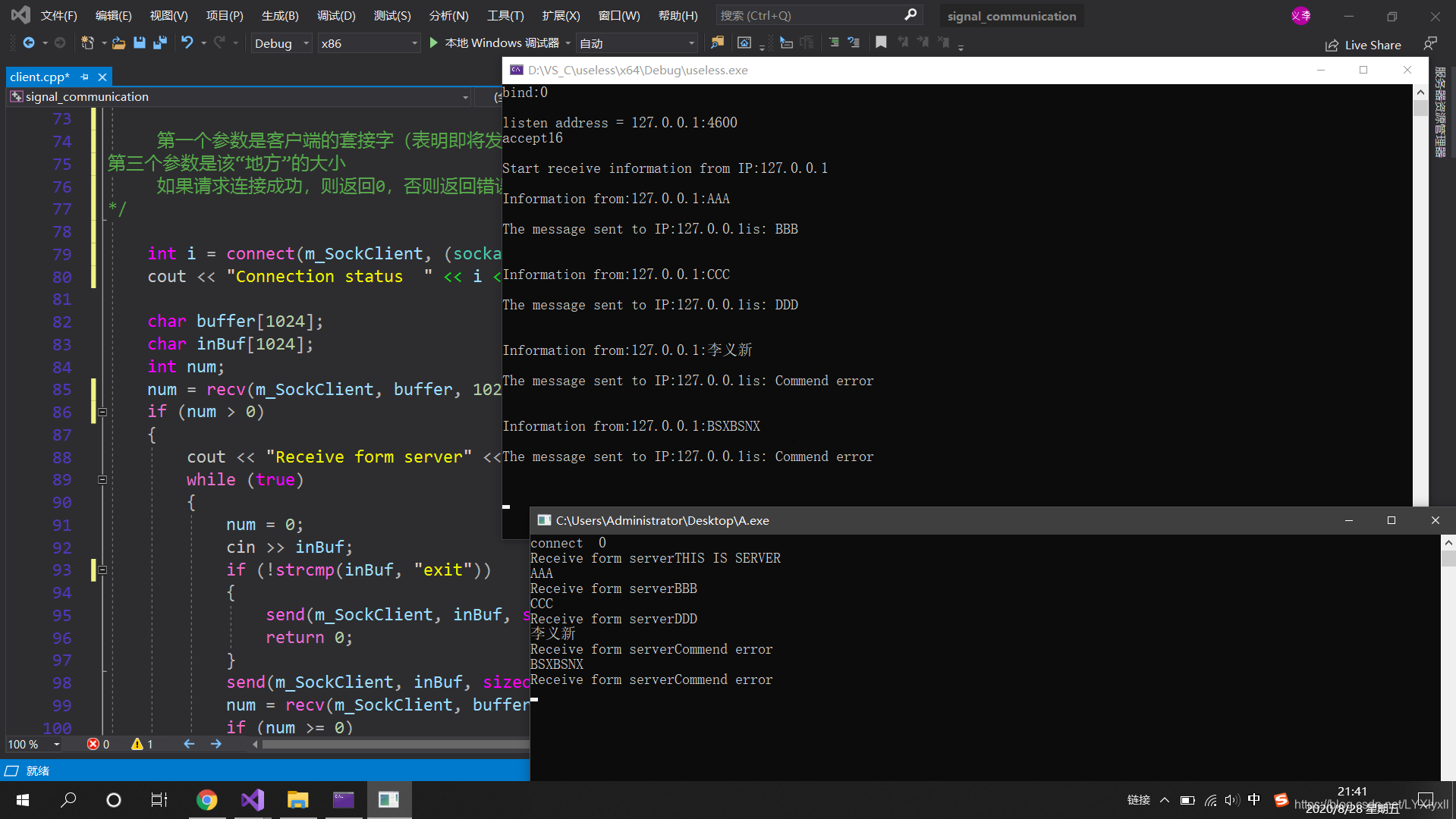
Task: Click the user account avatar
Action: [x=1300, y=16]
